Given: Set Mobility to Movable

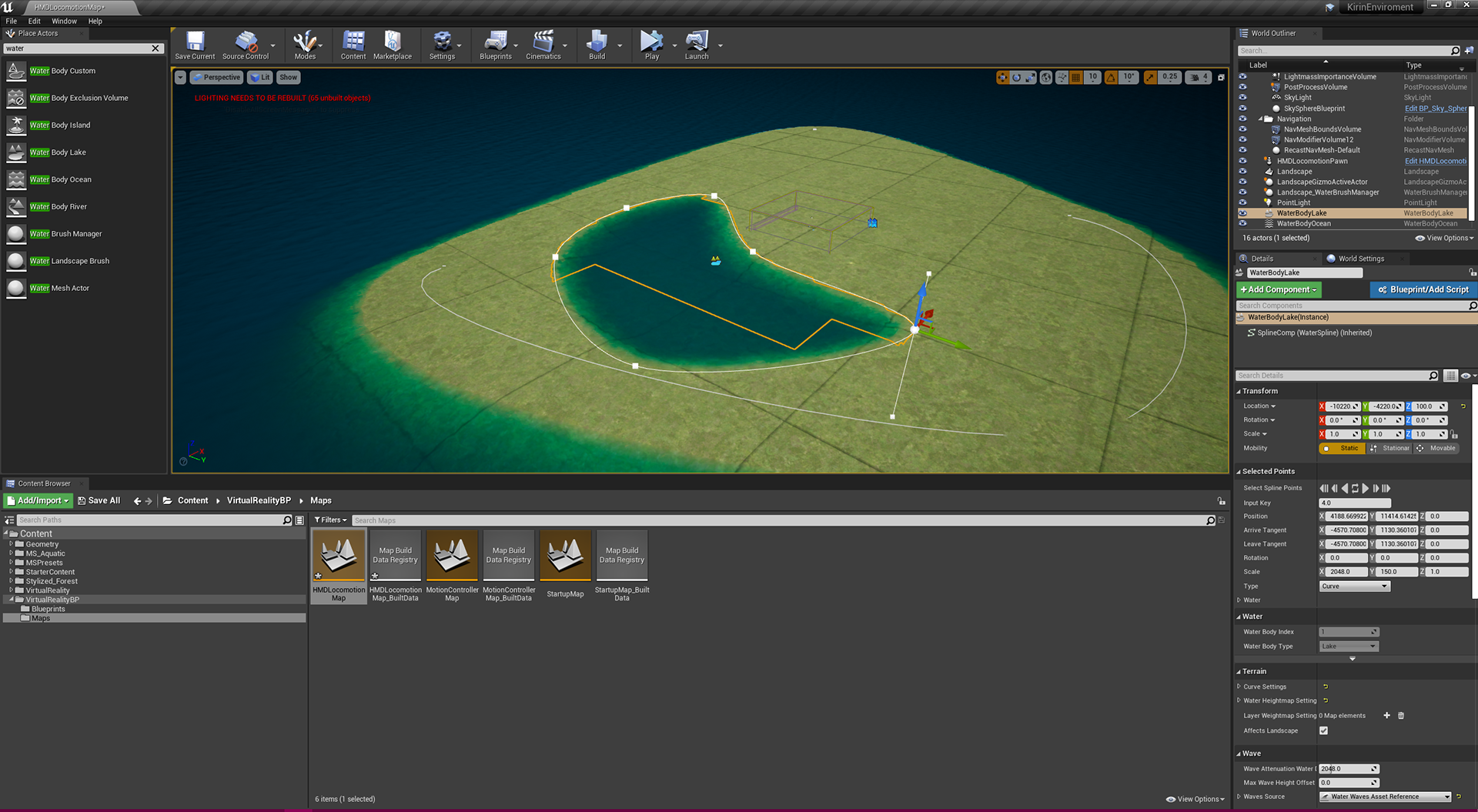Looking at the screenshot, I should pyautogui.click(x=1436, y=449).
